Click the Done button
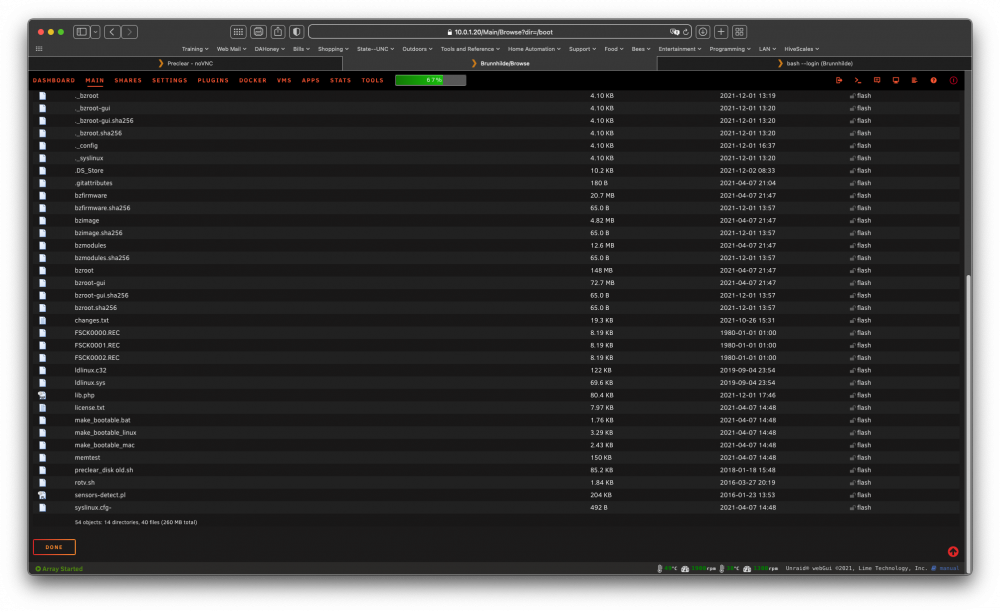This screenshot has height=612, width=1000. [54, 547]
